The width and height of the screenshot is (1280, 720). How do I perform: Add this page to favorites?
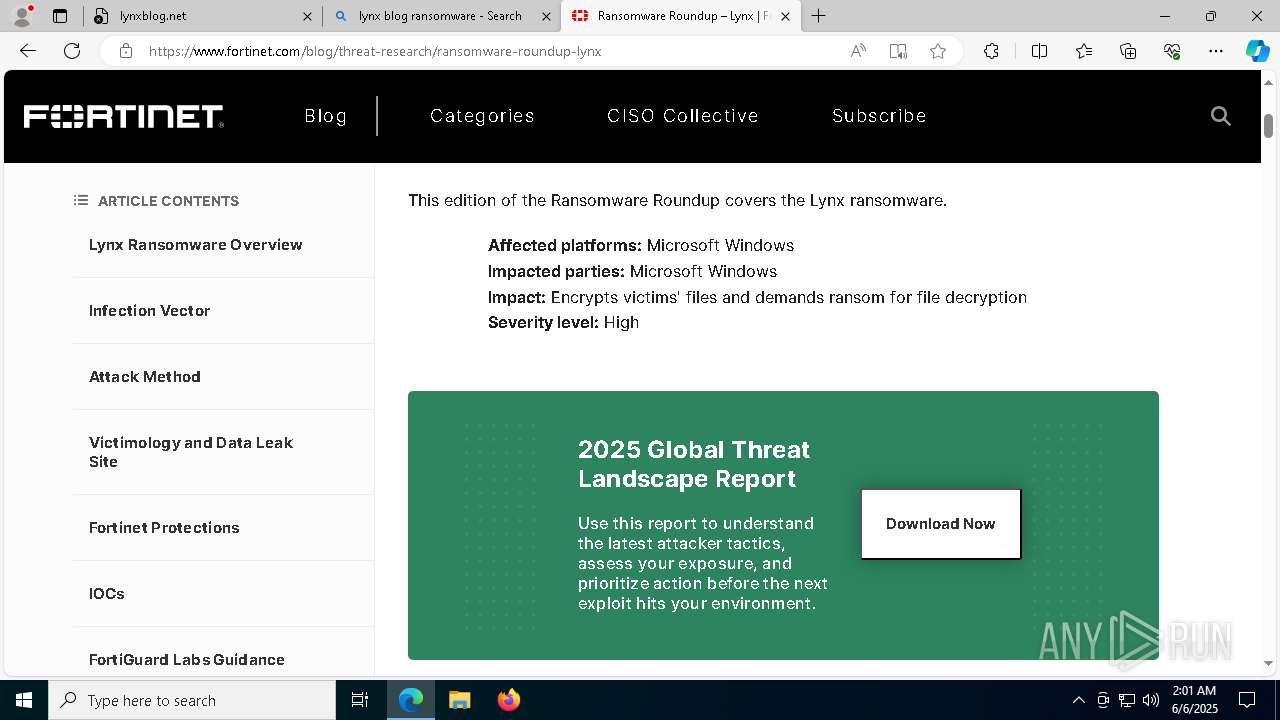[938, 51]
